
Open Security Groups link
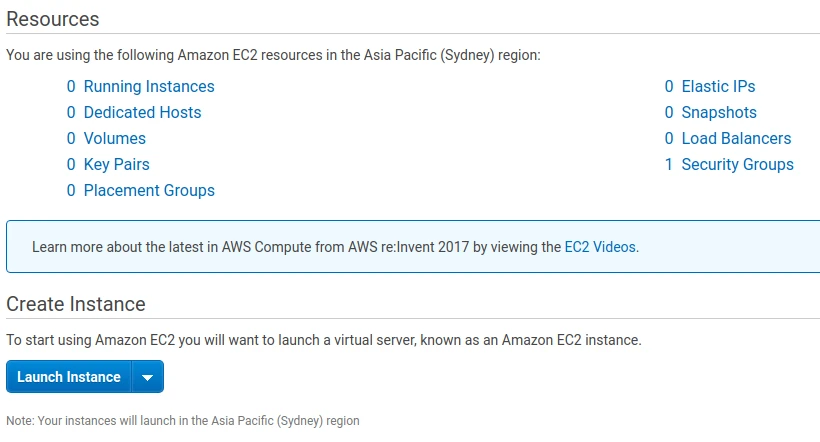737,164
